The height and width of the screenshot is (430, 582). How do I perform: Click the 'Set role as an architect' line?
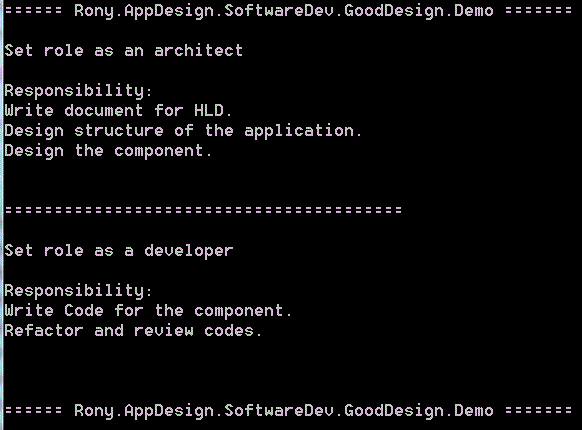click(x=124, y=51)
